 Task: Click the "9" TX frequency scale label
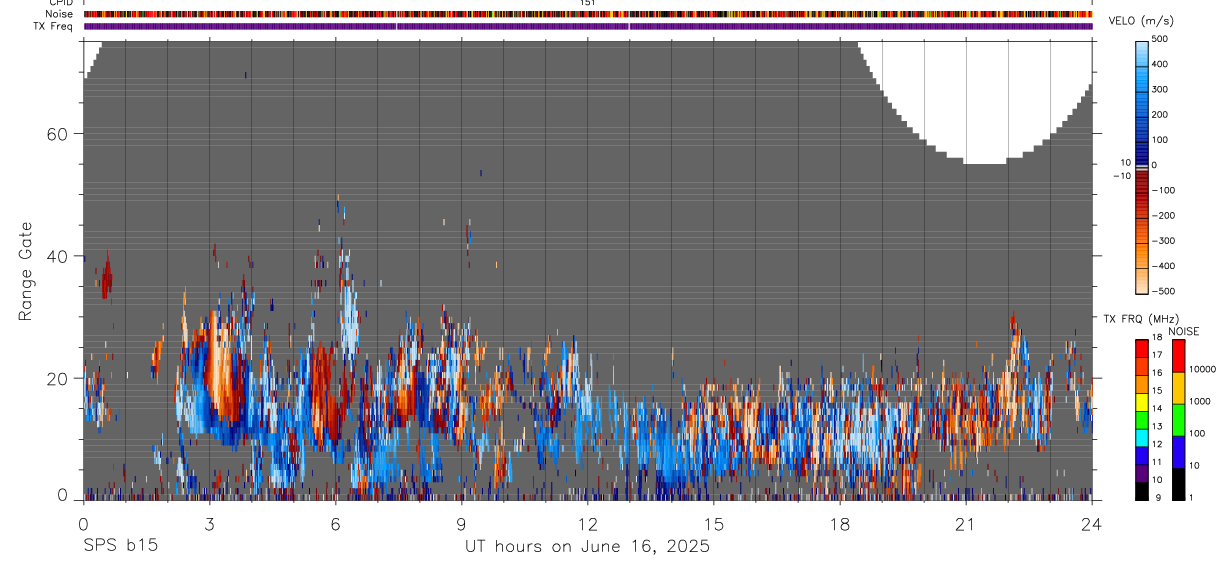pyautogui.click(x=1158, y=497)
